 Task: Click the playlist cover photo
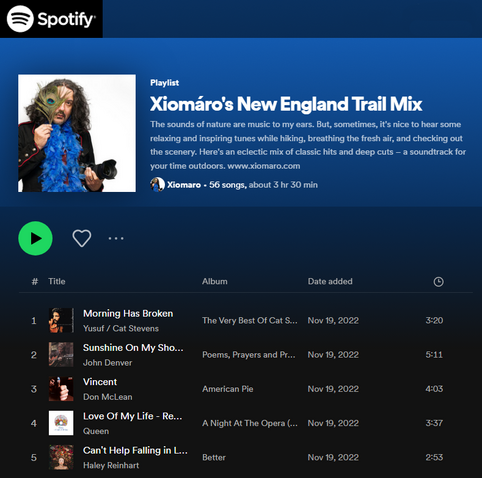click(x=77, y=133)
